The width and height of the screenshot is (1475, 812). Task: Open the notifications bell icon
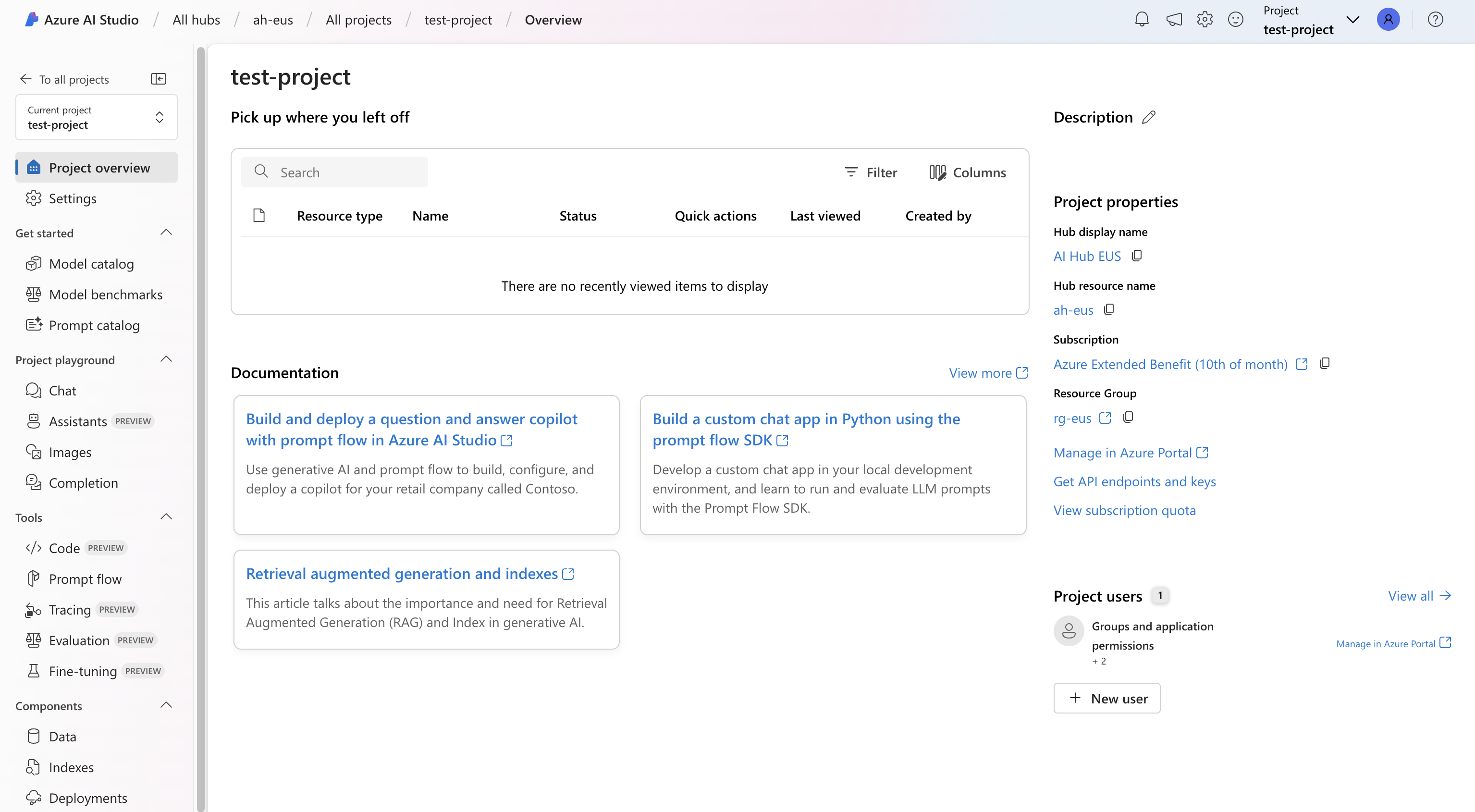pyautogui.click(x=1142, y=20)
